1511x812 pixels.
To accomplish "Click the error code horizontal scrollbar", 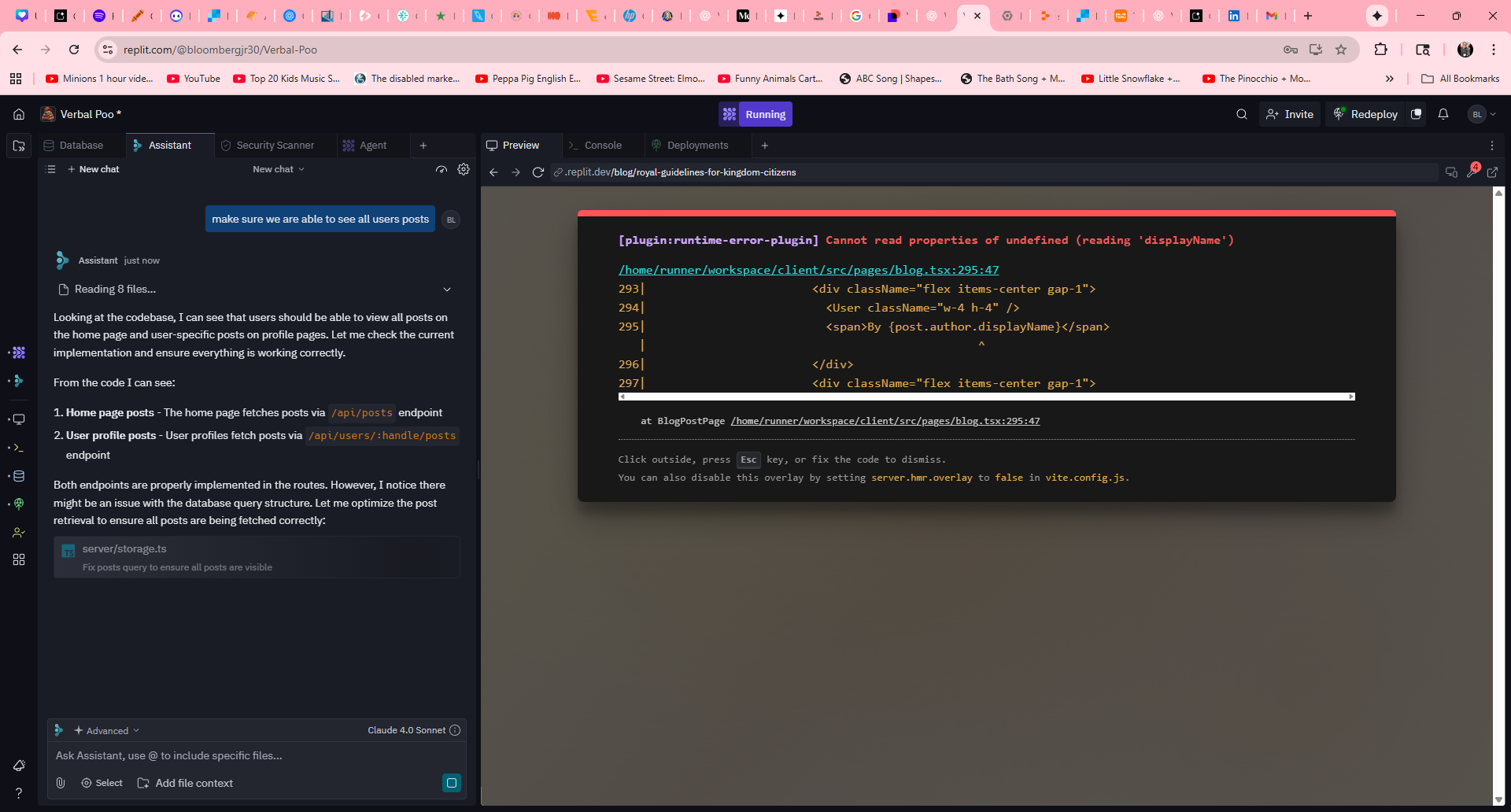I will coord(986,397).
